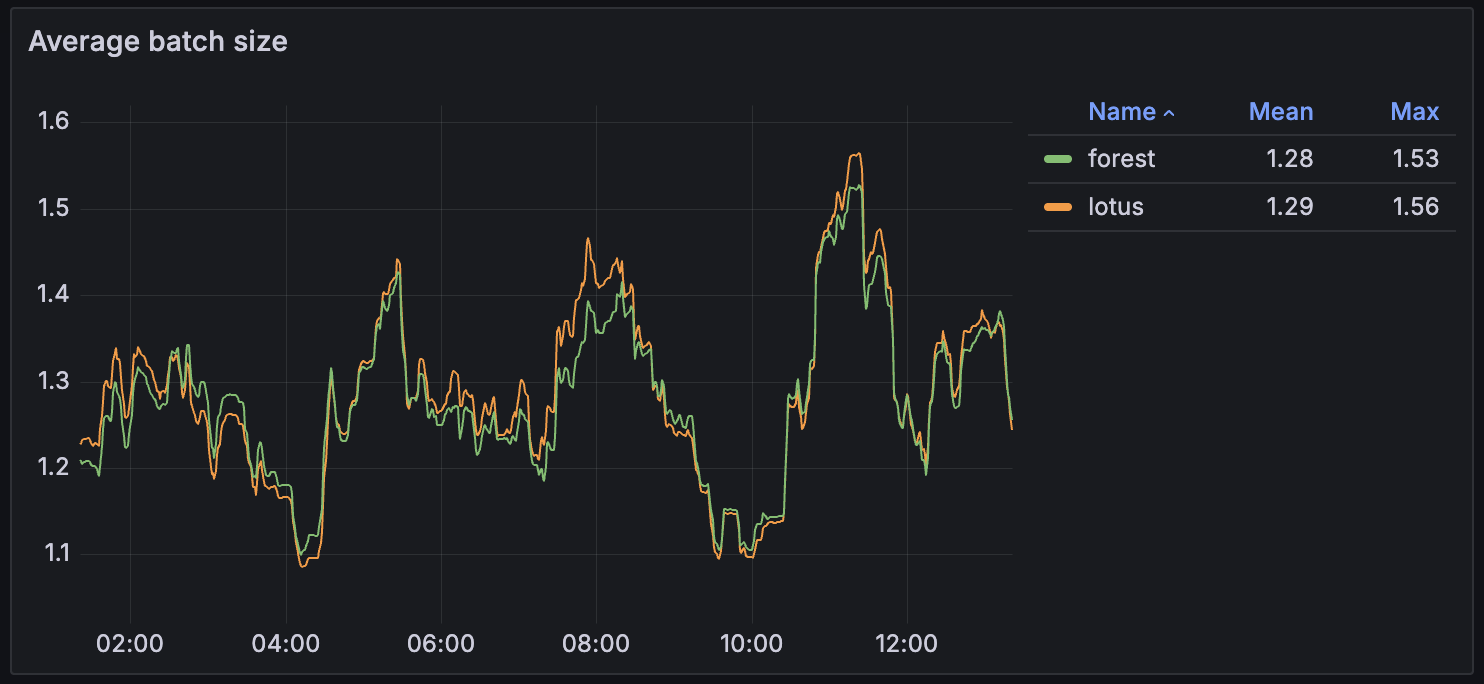Image resolution: width=1484 pixels, height=684 pixels.
Task: Click the 10:00 time axis label
Action: (x=751, y=642)
